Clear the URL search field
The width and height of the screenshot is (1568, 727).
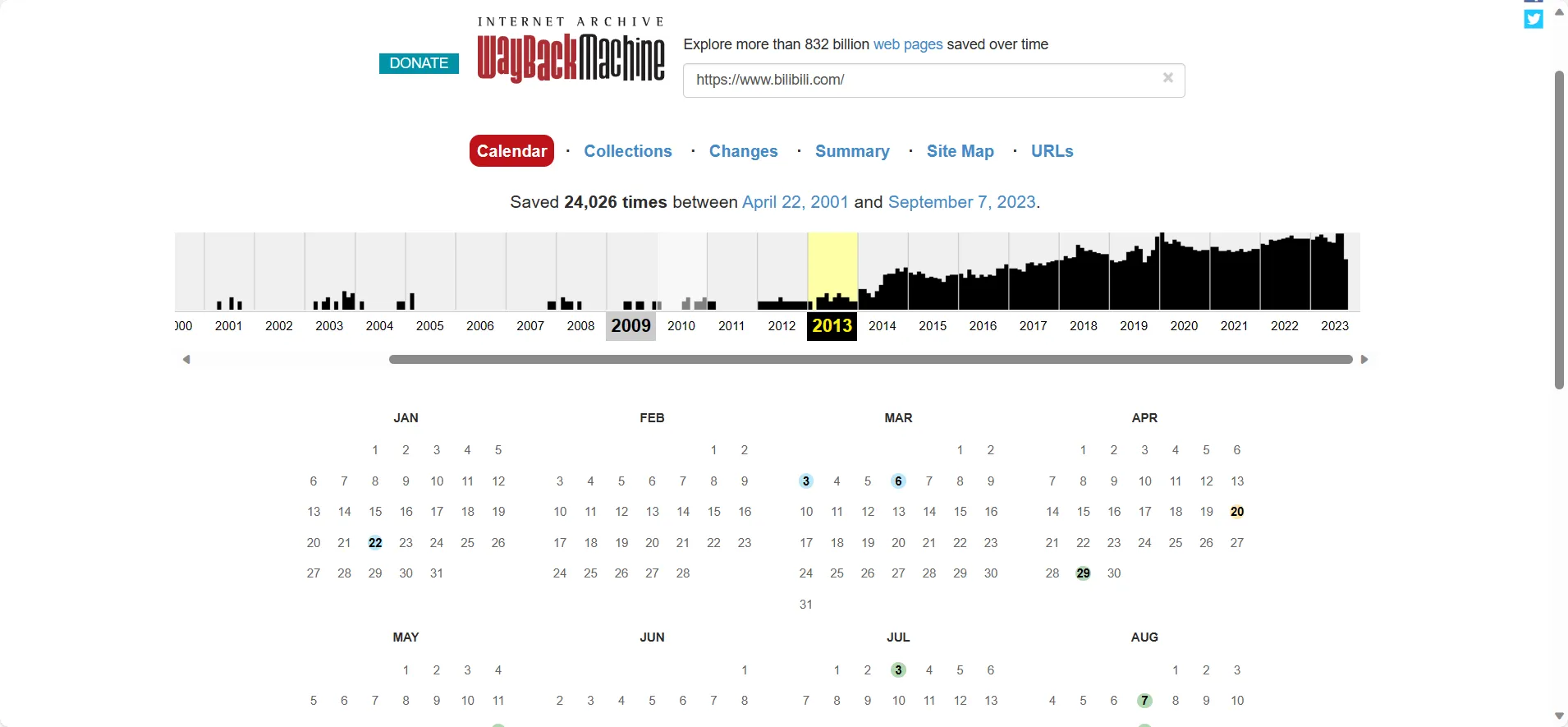click(1167, 78)
